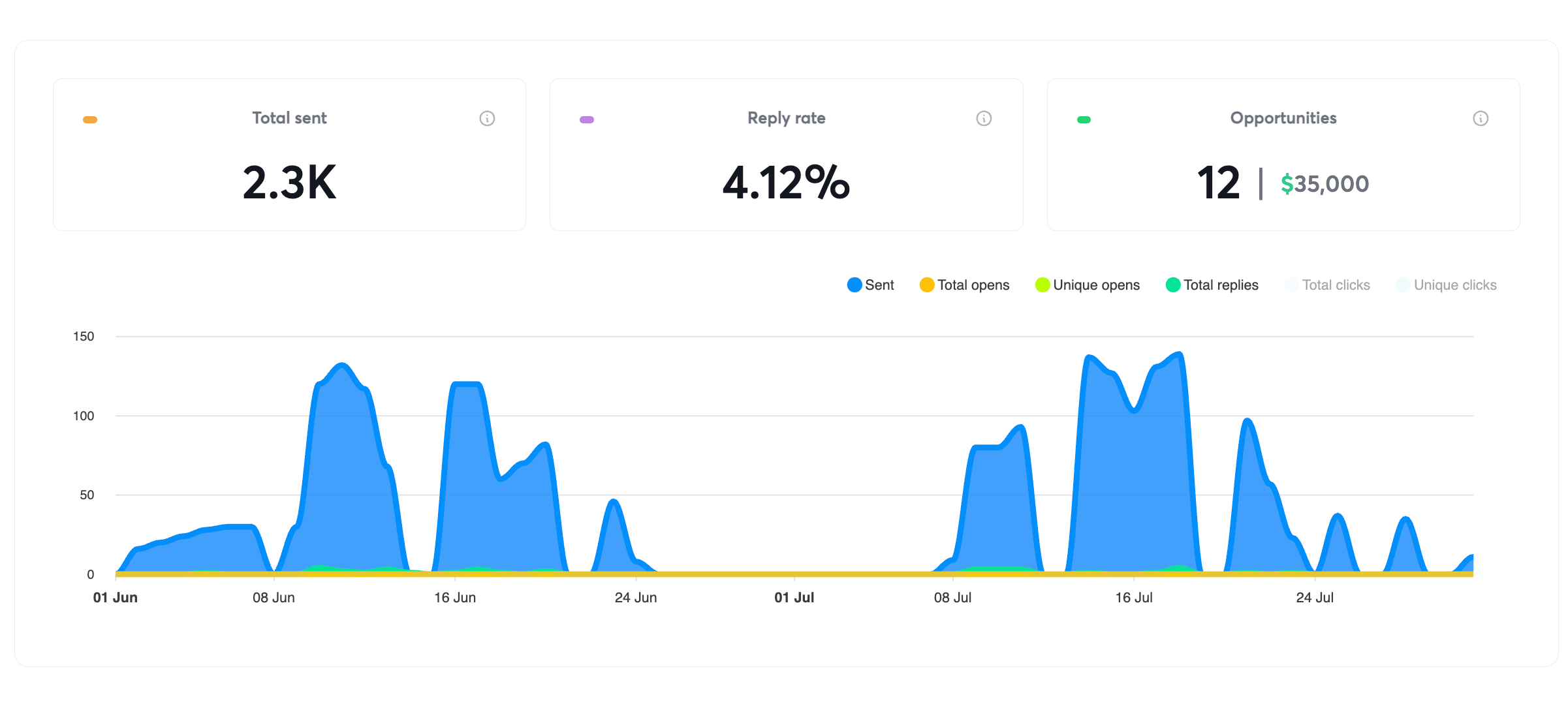Click the 12 opportunities count
The width and height of the screenshot is (1568, 710).
tap(1217, 183)
